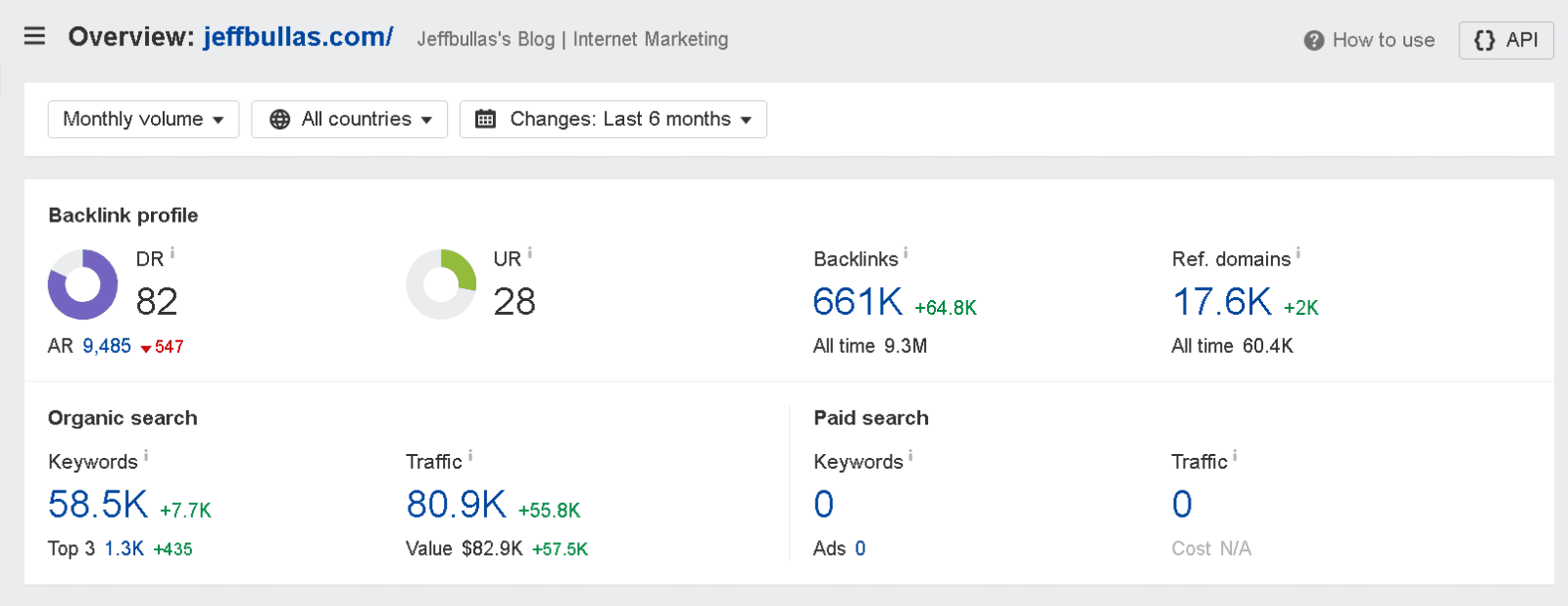1568x606 pixels.
Task: Click the +435 Top 3 change
Action: pos(173,549)
